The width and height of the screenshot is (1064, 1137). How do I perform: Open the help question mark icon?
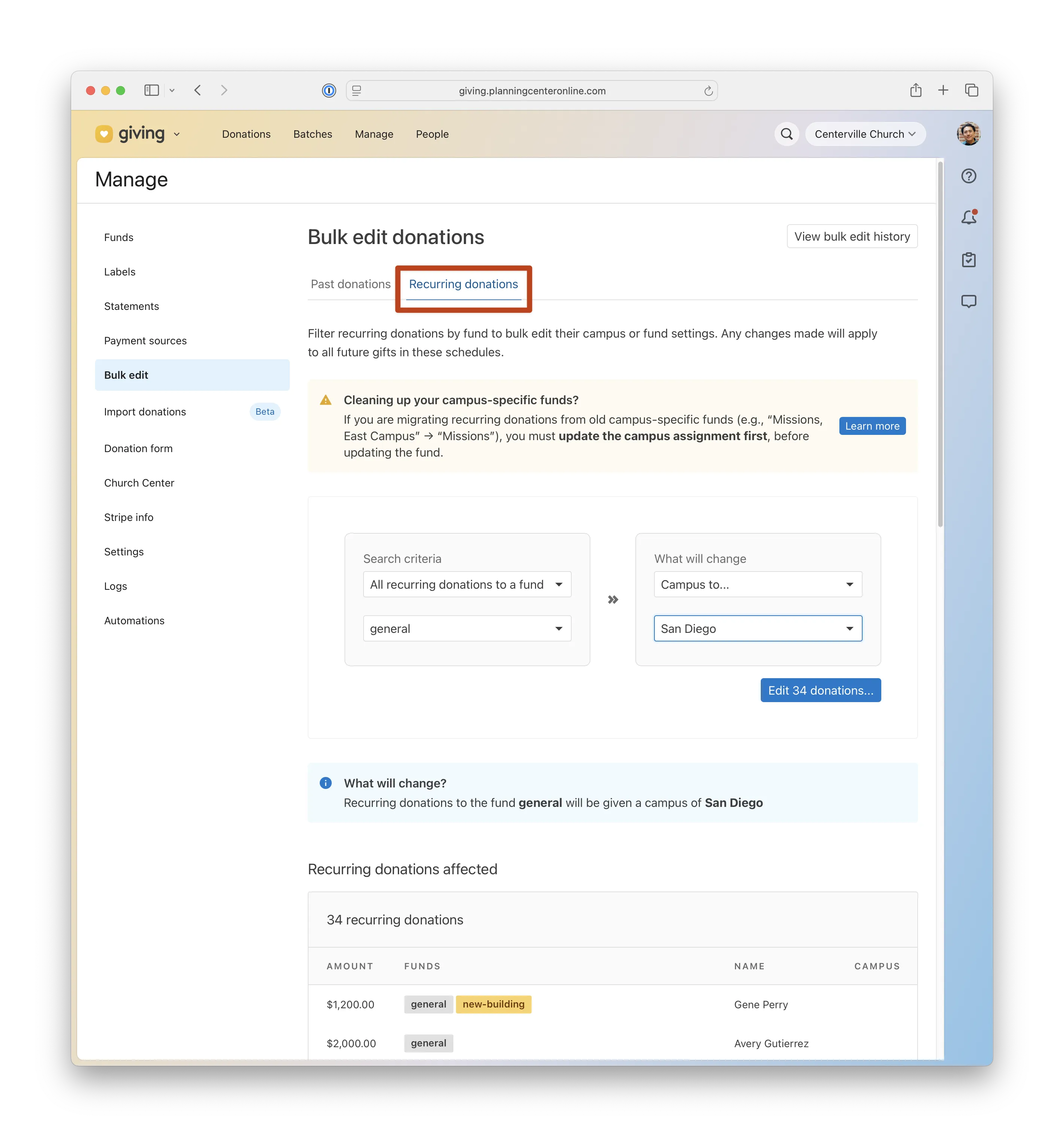[969, 176]
